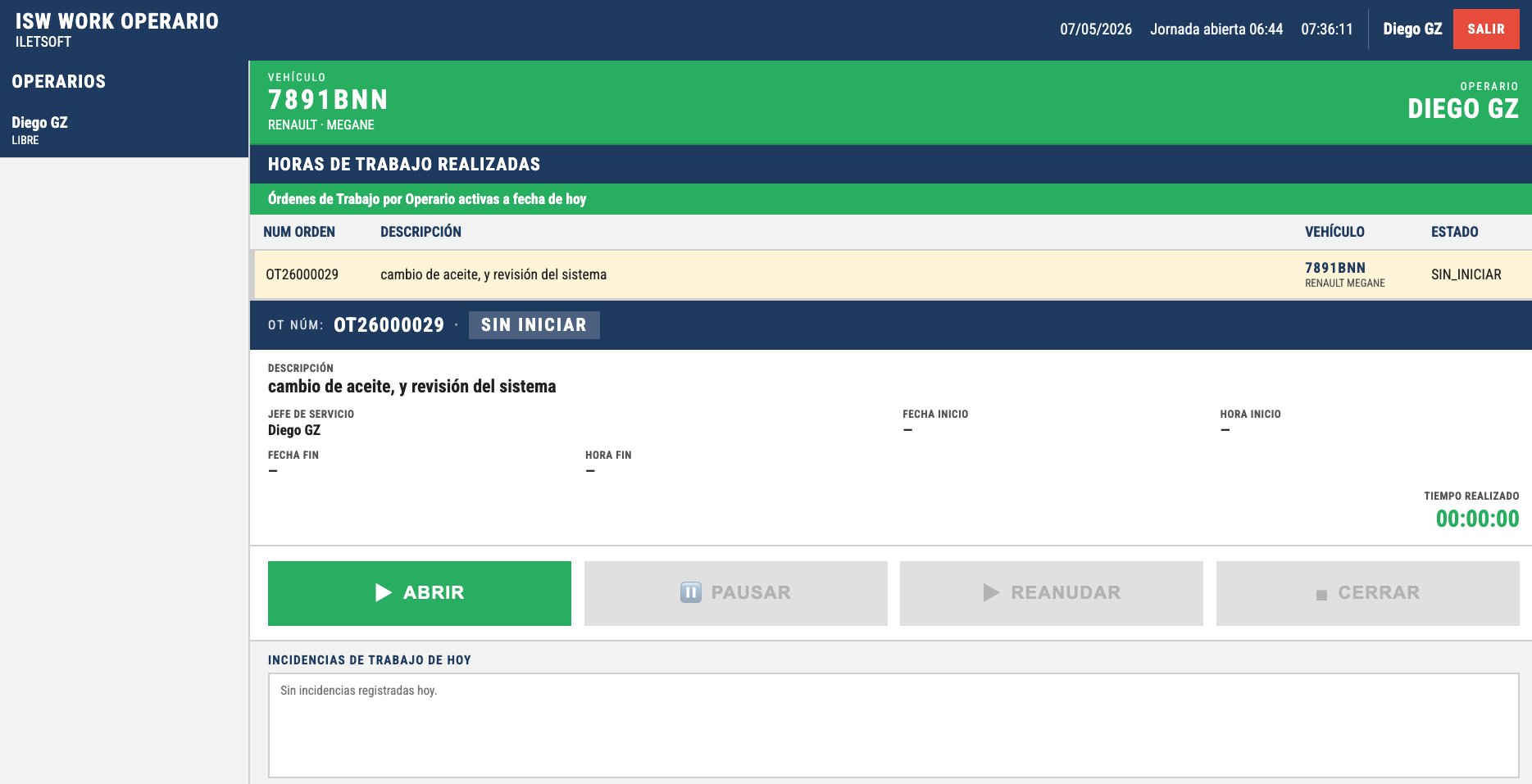Click the NUM ORDEN column header
The image size is (1532, 784).
299,232
